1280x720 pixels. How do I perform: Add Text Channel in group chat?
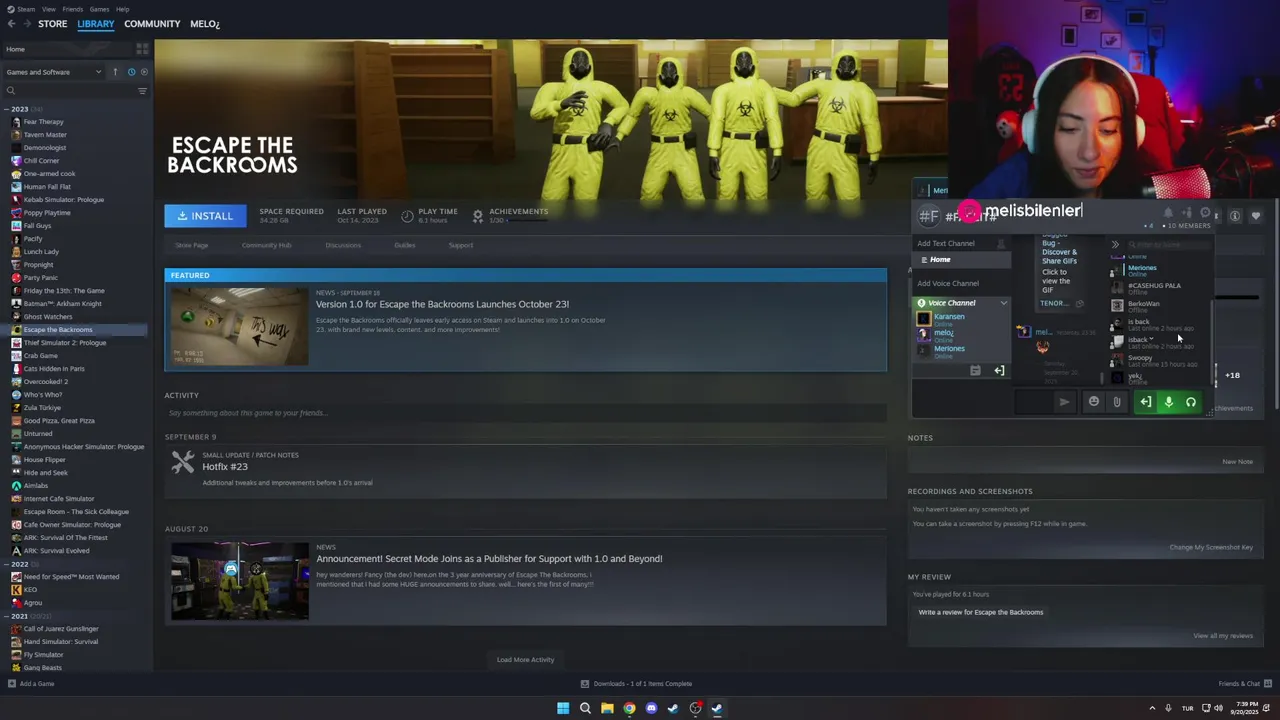pos(946,243)
